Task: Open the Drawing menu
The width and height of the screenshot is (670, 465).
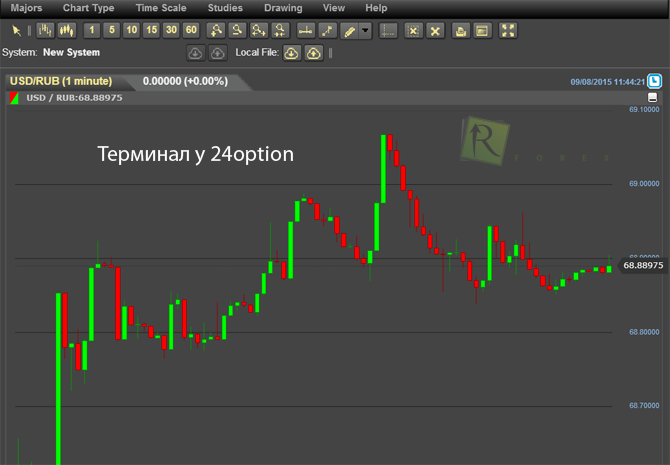Action: (283, 8)
